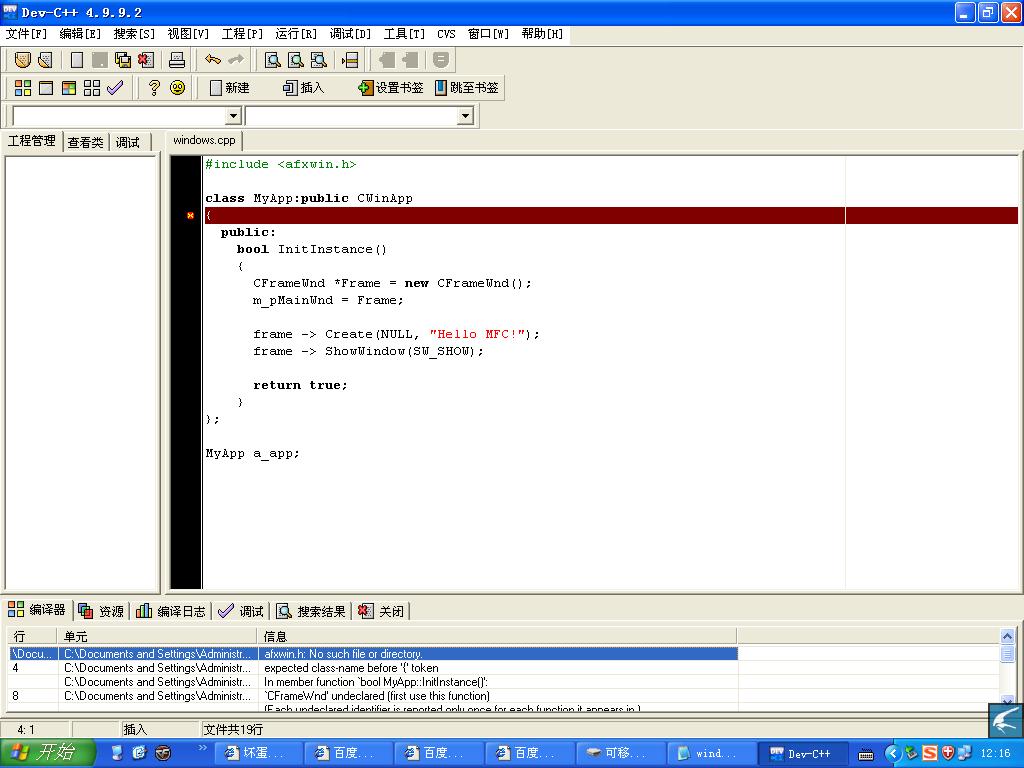
Task: Click the Close file red-X toolbar icon
Action: coord(146,60)
